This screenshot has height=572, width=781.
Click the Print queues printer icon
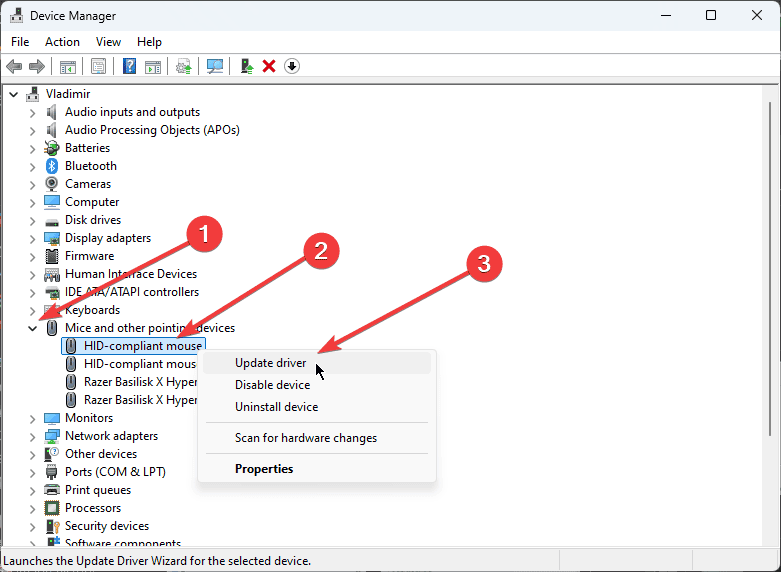52,490
